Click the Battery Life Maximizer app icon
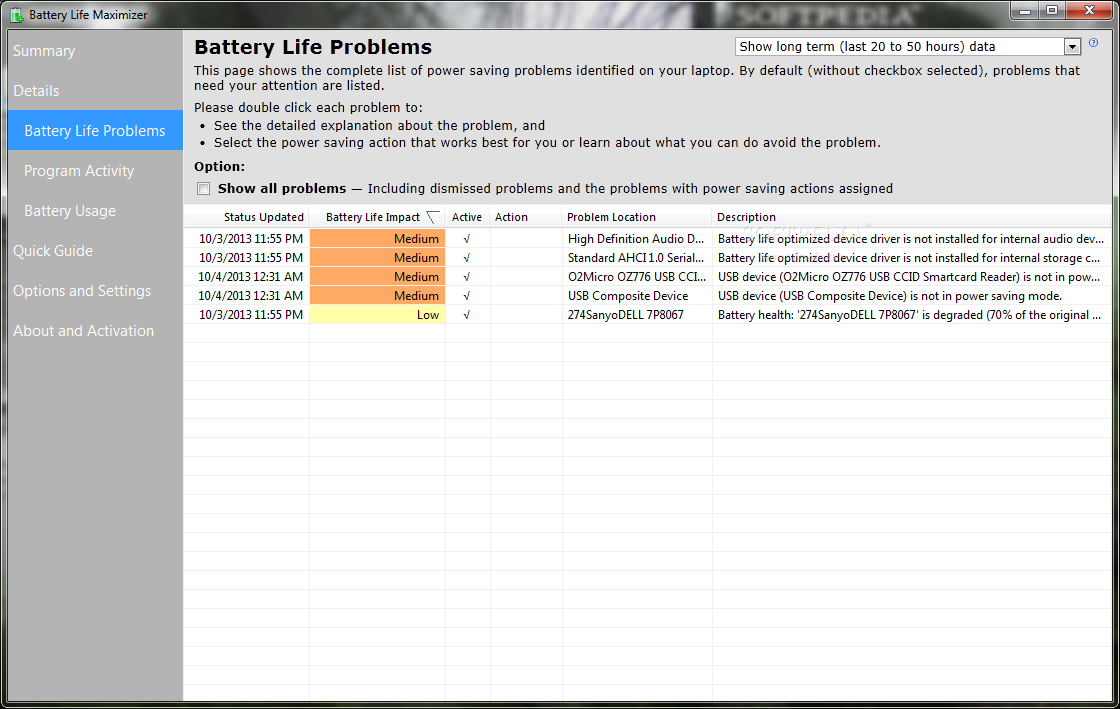1120x709 pixels. click(x=16, y=14)
